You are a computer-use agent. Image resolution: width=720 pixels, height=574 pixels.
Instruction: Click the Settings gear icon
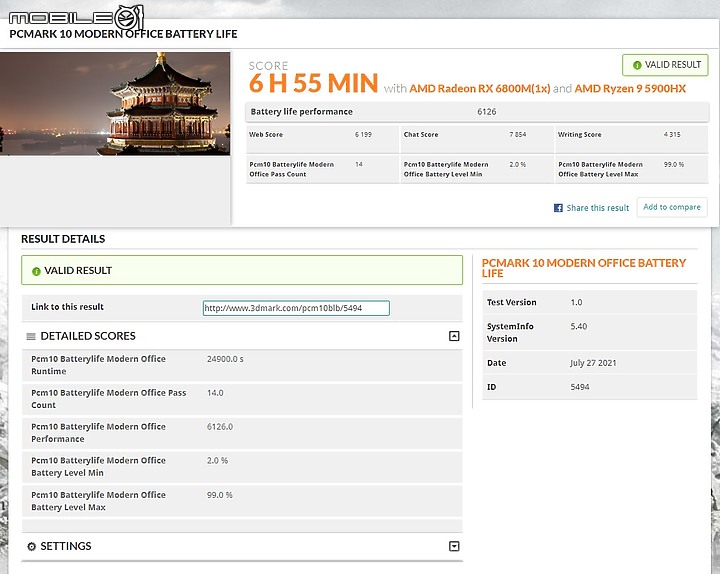[x=31, y=546]
